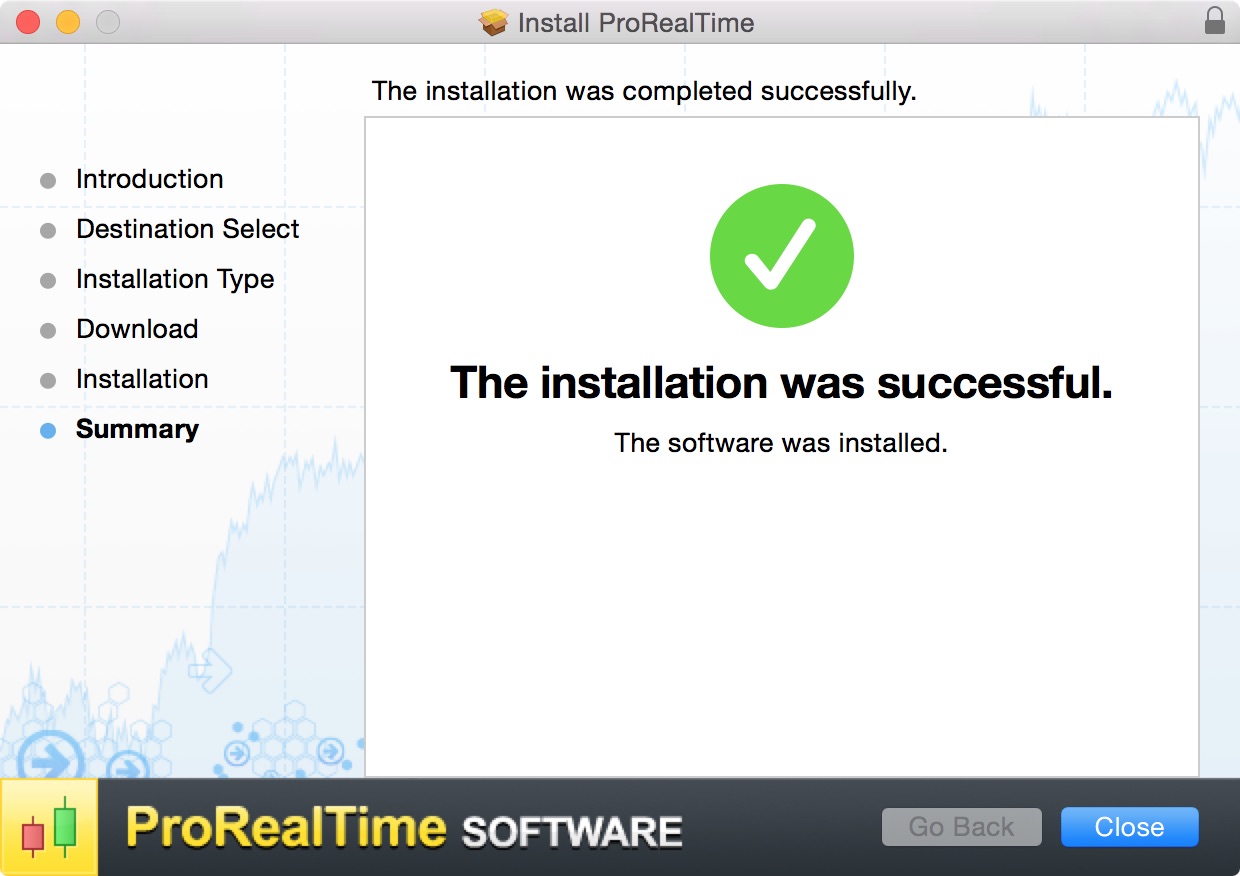The image size is (1240, 876).
Task: Click the package icon beside the window title
Action: click(x=494, y=22)
